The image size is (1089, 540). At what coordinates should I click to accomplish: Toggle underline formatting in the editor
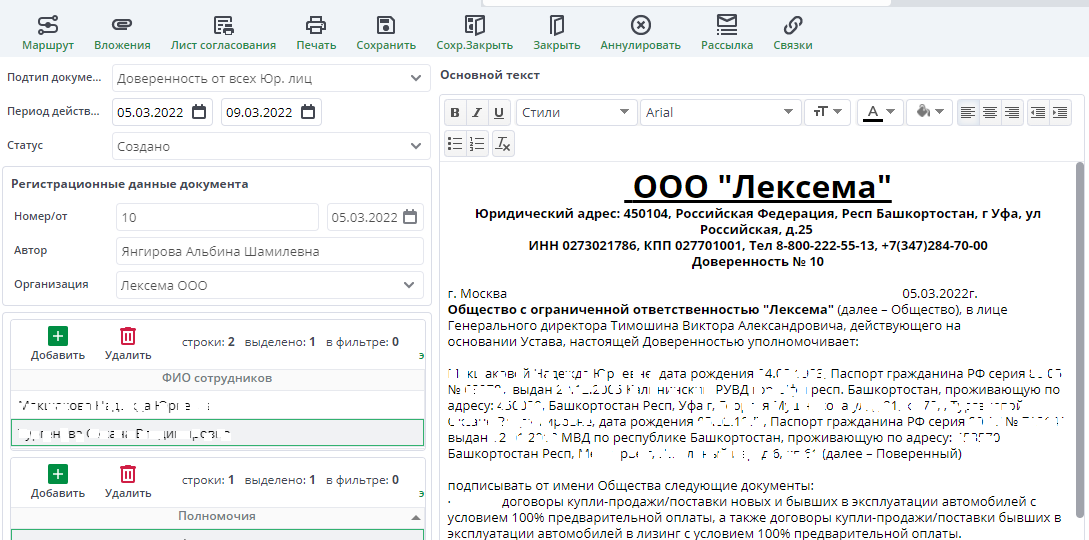click(499, 112)
